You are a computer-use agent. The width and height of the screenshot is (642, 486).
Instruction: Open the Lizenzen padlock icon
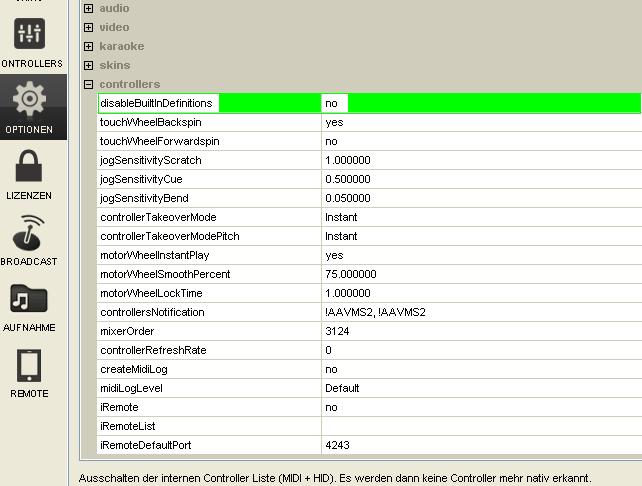[29, 167]
